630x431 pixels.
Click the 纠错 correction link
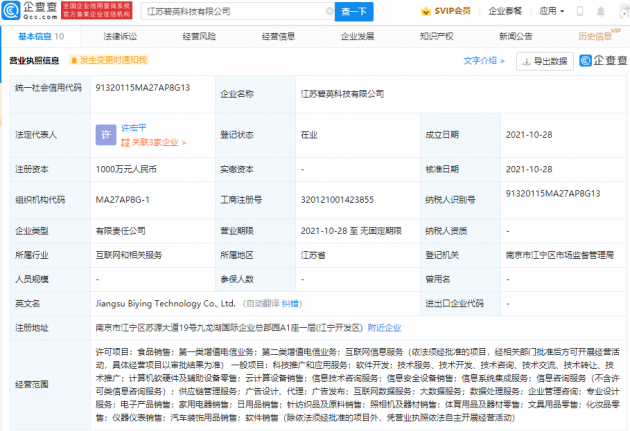288,302
